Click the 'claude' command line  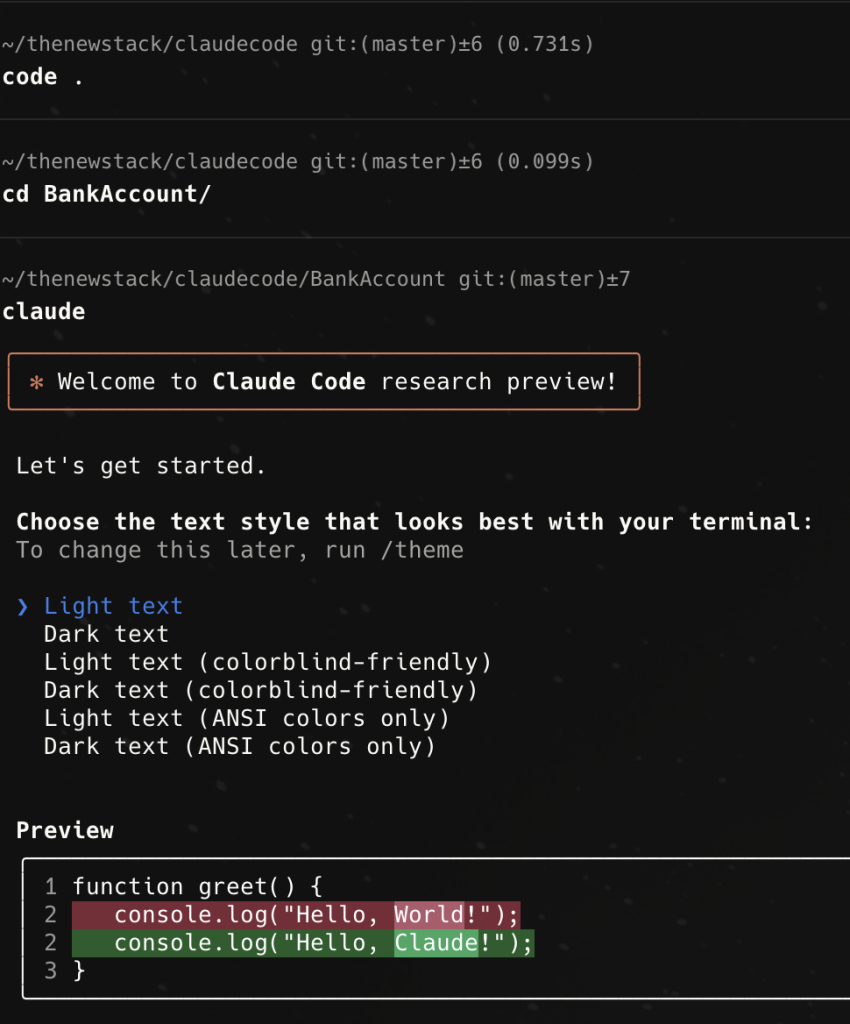tap(44, 312)
